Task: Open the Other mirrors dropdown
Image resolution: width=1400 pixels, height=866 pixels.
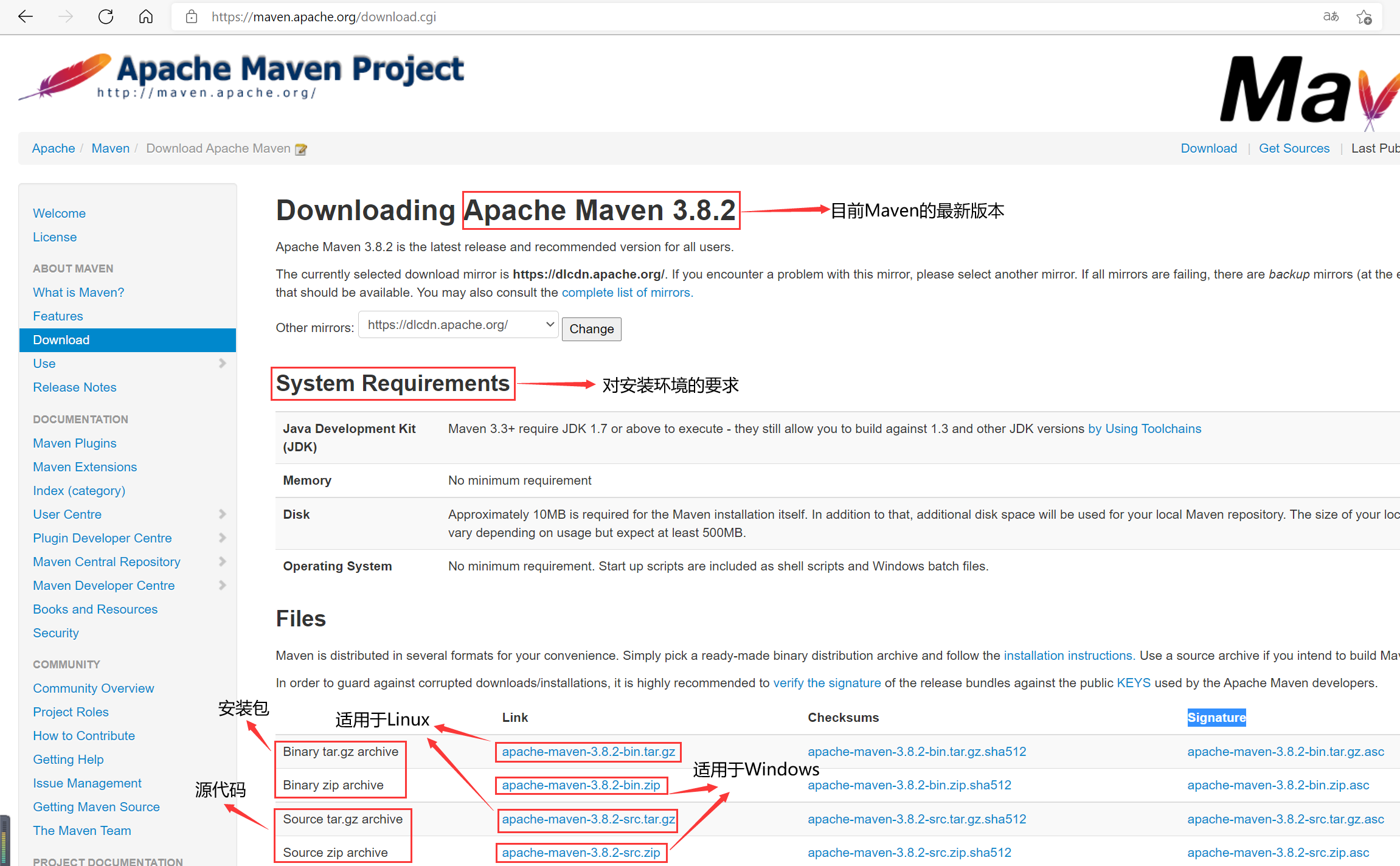Action: [x=458, y=325]
